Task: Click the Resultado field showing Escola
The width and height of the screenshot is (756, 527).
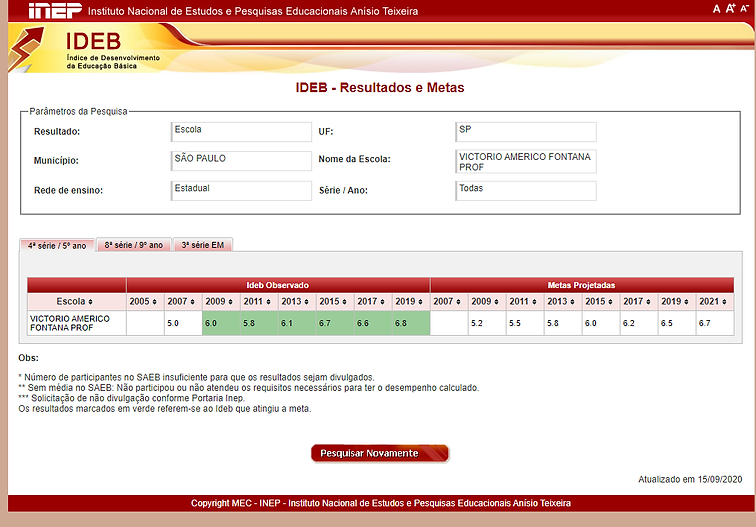Action: click(x=241, y=132)
